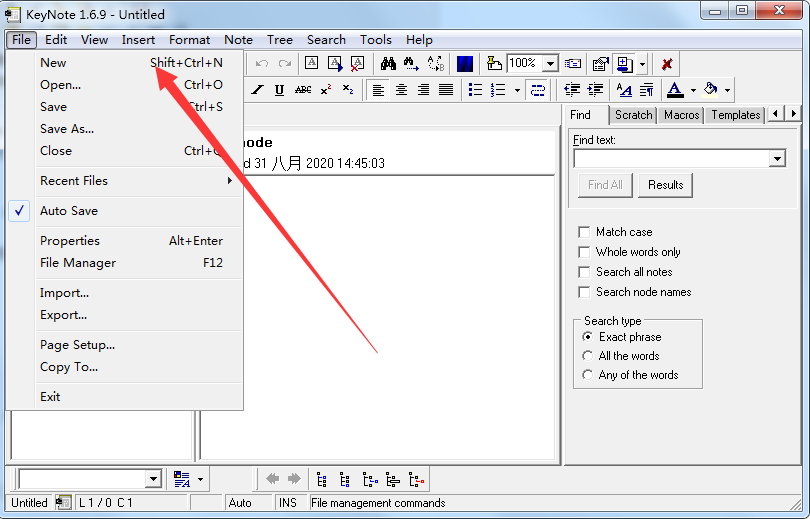810x519 pixels.
Task: Click the binoculars Find icon
Action: [x=388, y=64]
